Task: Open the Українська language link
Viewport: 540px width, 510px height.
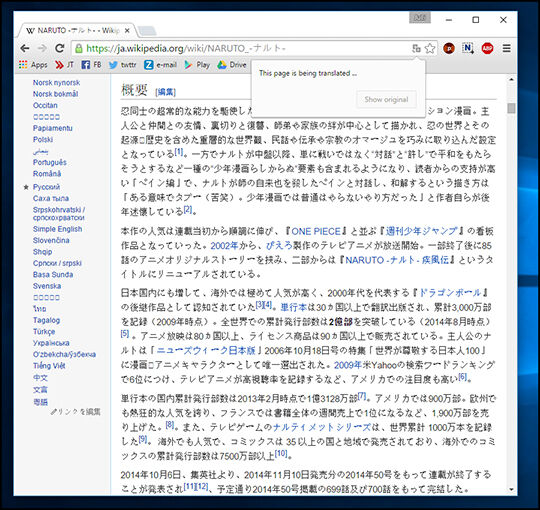Action: (x=51, y=343)
